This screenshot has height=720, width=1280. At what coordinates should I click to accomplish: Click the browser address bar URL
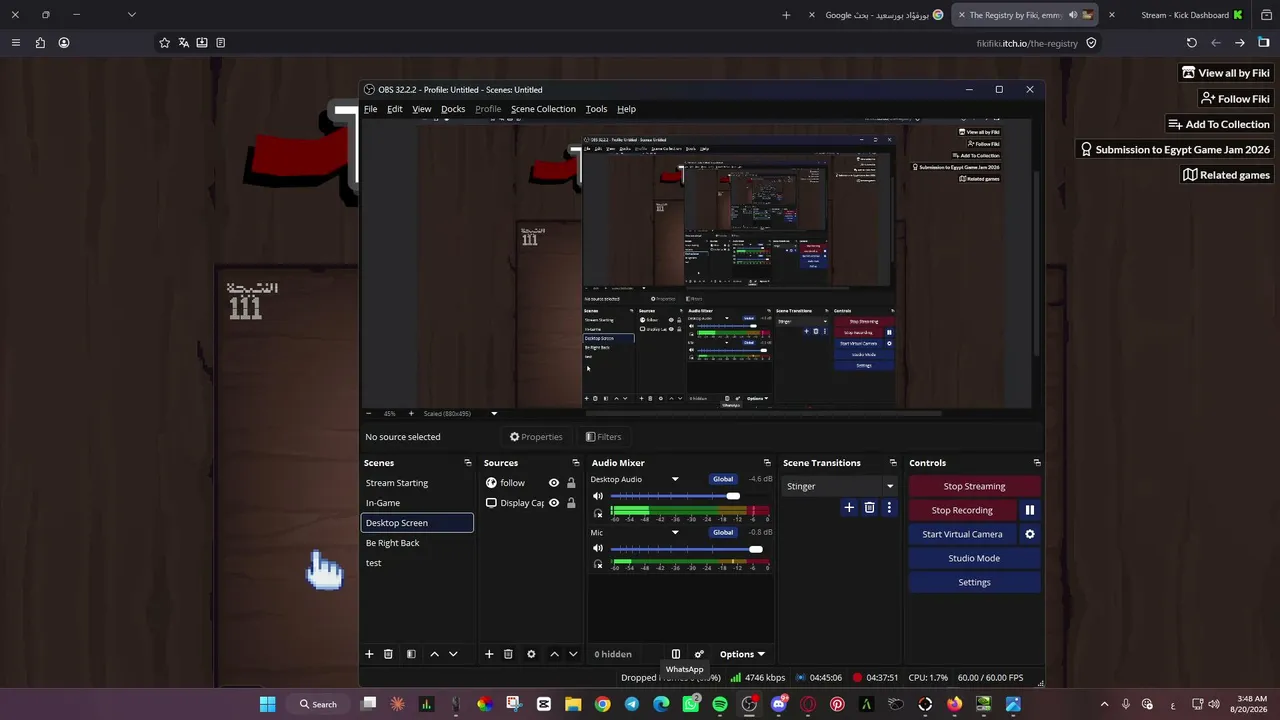point(1027,43)
